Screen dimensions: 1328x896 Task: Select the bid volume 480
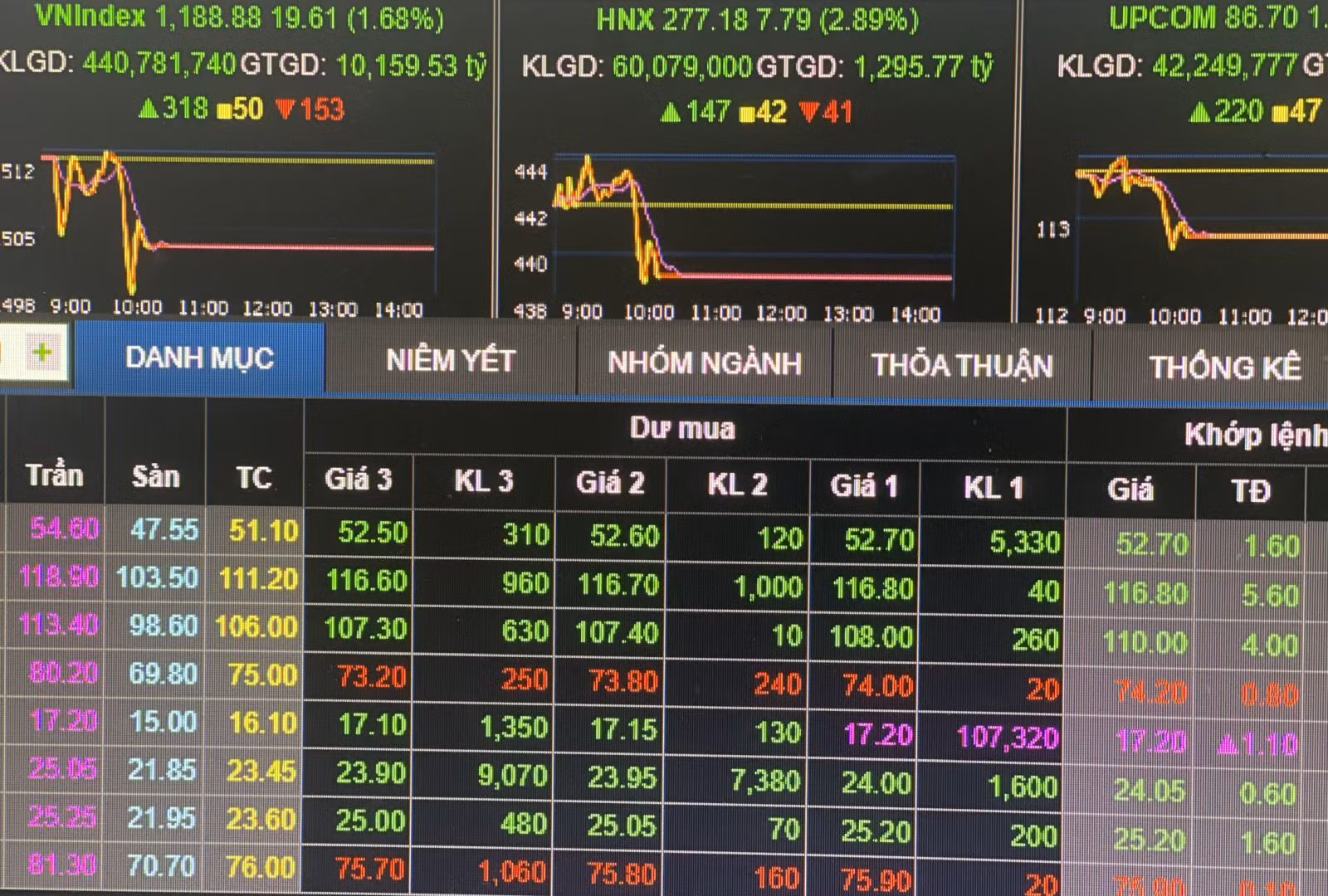point(523,823)
